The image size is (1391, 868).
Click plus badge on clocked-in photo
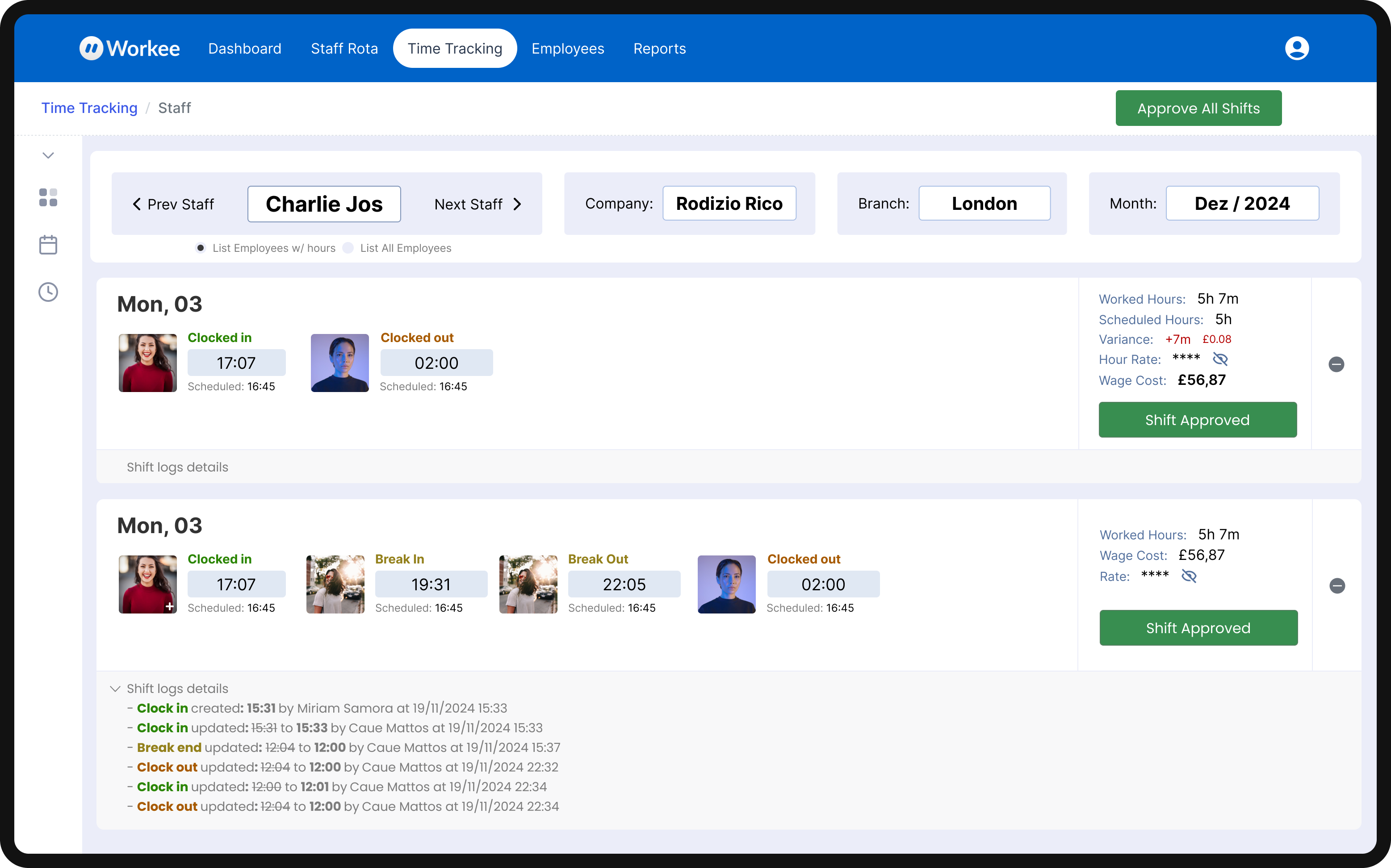[169, 606]
